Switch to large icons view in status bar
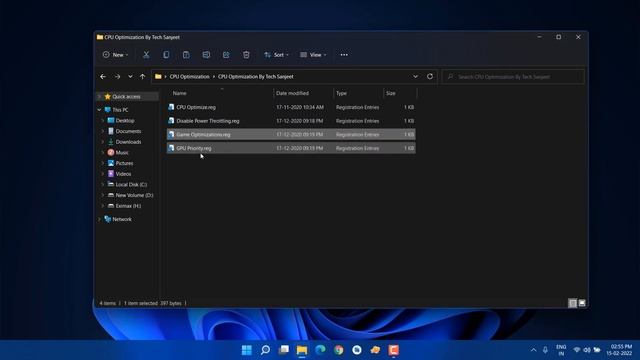Image resolution: width=640 pixels, height=360 pixels. point(582,303)
